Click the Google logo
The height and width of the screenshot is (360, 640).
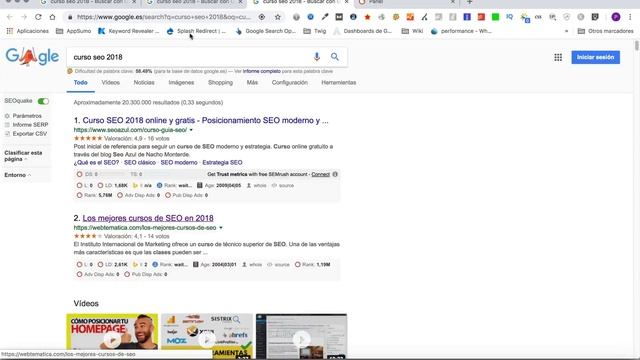point(32,57)
